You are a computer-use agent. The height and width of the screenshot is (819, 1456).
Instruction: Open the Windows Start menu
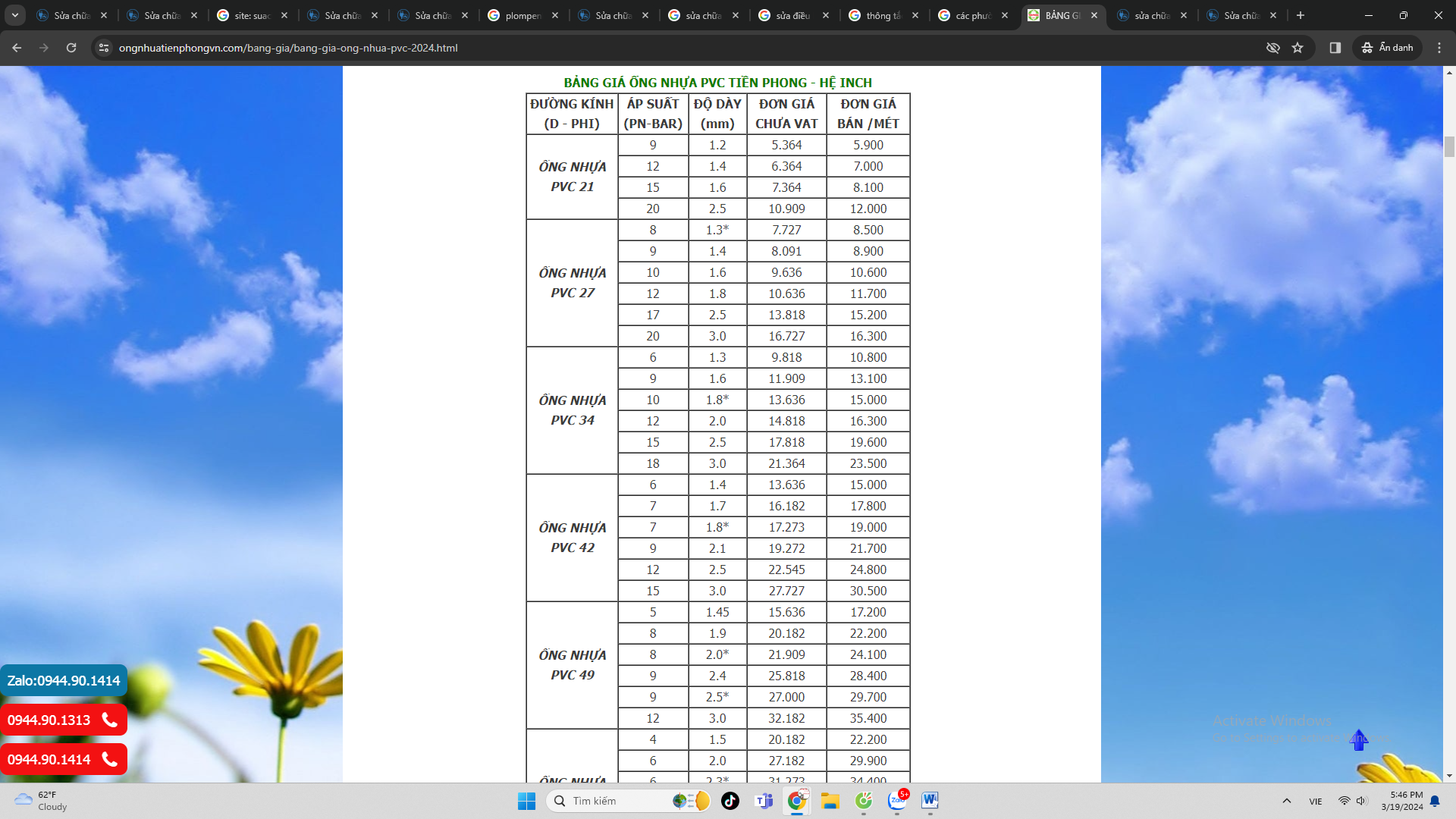(526, 801)
